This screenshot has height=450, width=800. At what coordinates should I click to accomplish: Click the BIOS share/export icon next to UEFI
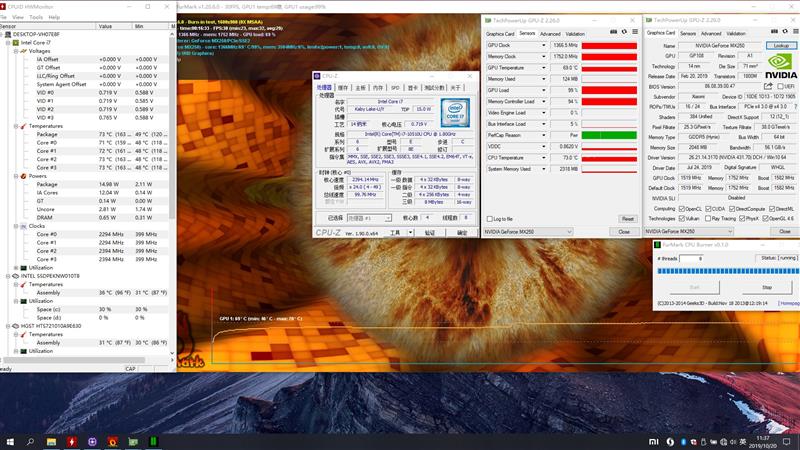(768, 86)
